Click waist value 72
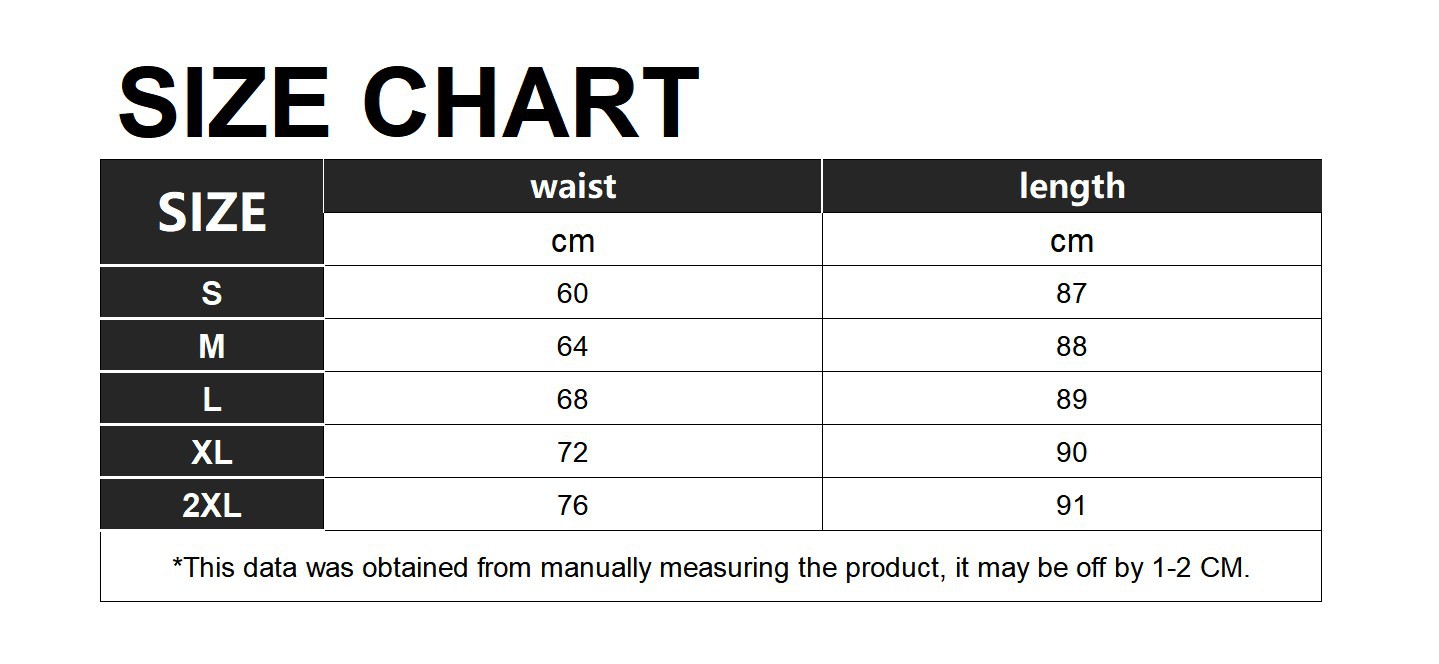 point(573,452)
